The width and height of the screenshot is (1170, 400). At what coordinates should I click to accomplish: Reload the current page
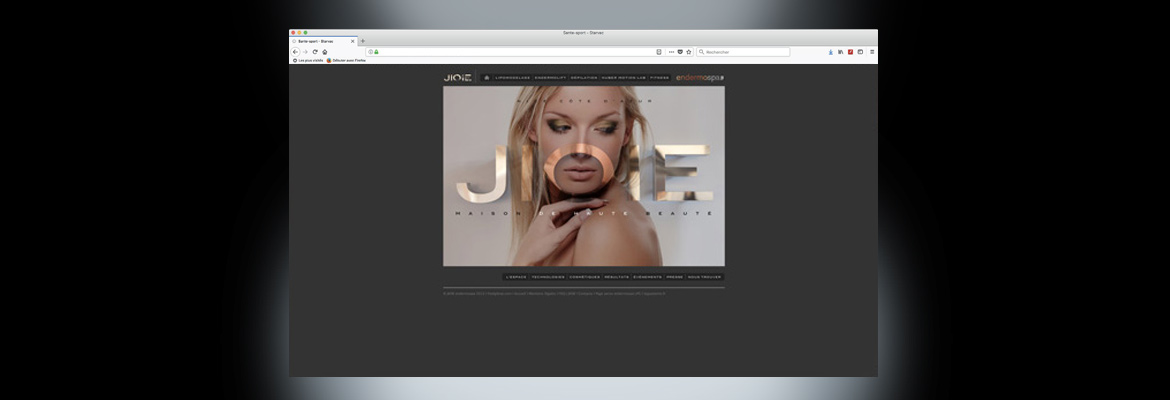tap(315, 52)
